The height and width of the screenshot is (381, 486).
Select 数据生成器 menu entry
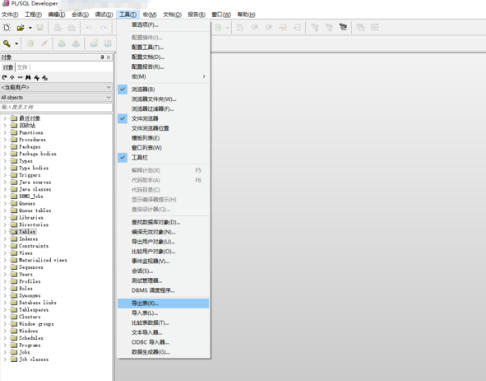[x=163, y=352]
